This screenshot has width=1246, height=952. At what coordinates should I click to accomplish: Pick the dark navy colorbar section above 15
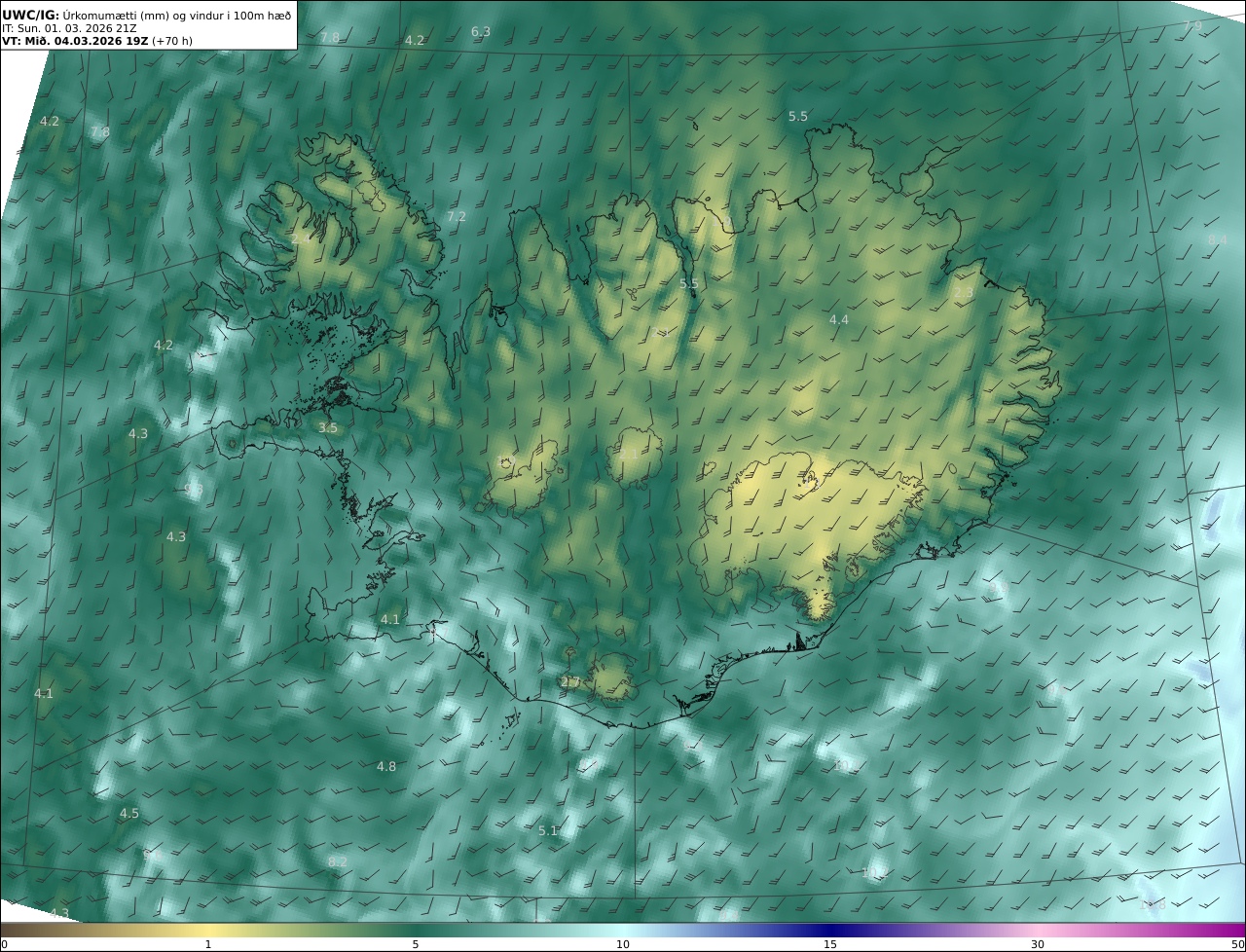pos(830,930)
